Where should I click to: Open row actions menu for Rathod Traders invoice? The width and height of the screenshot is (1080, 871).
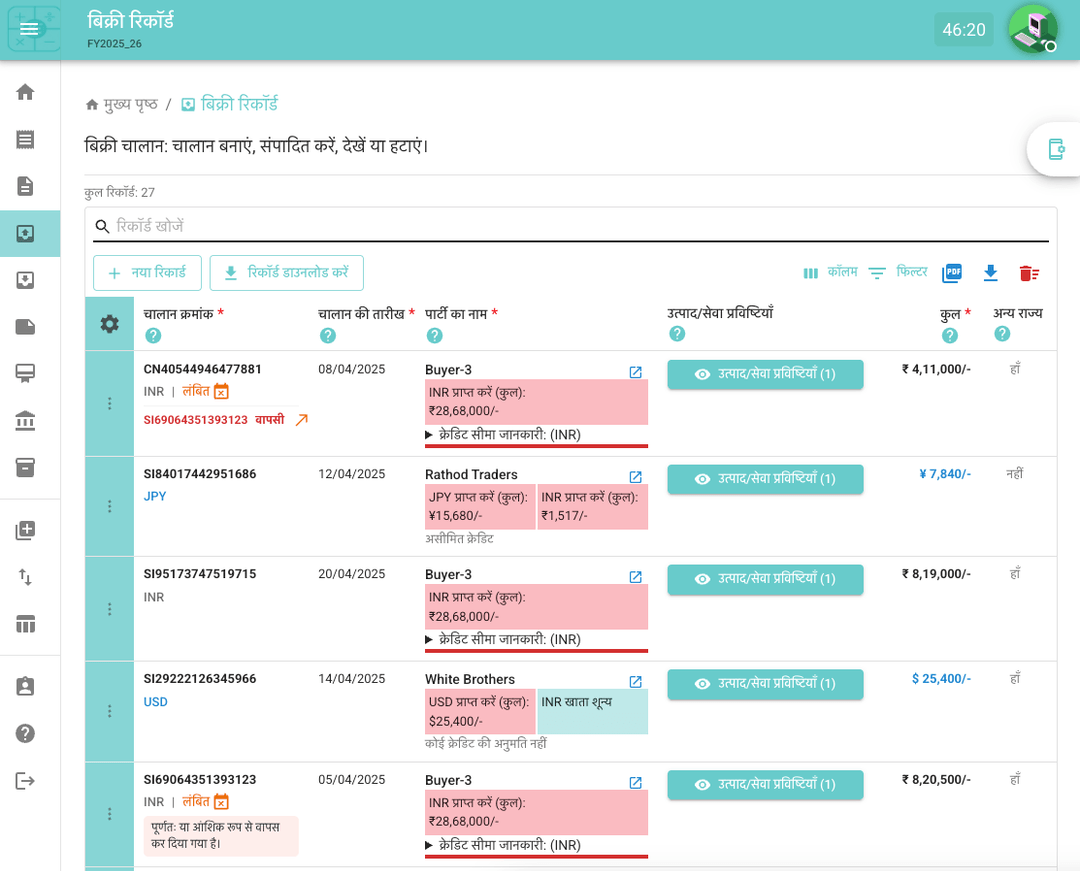click(x=110, y=506)
